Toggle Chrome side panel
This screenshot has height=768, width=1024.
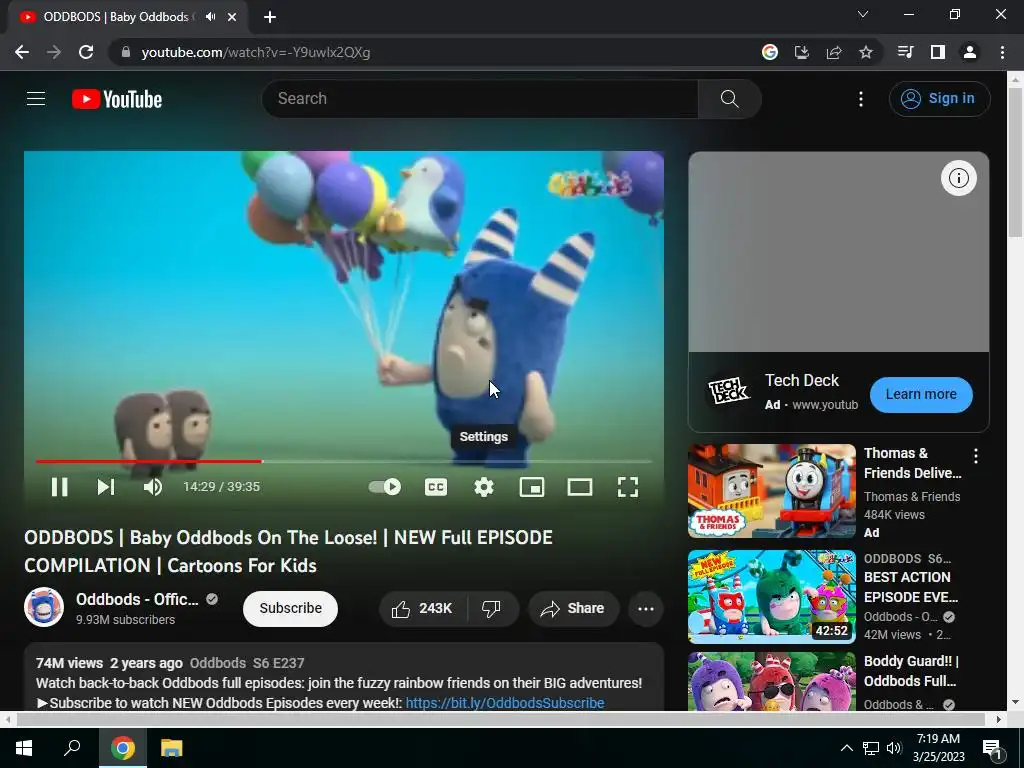coord(938,52)
